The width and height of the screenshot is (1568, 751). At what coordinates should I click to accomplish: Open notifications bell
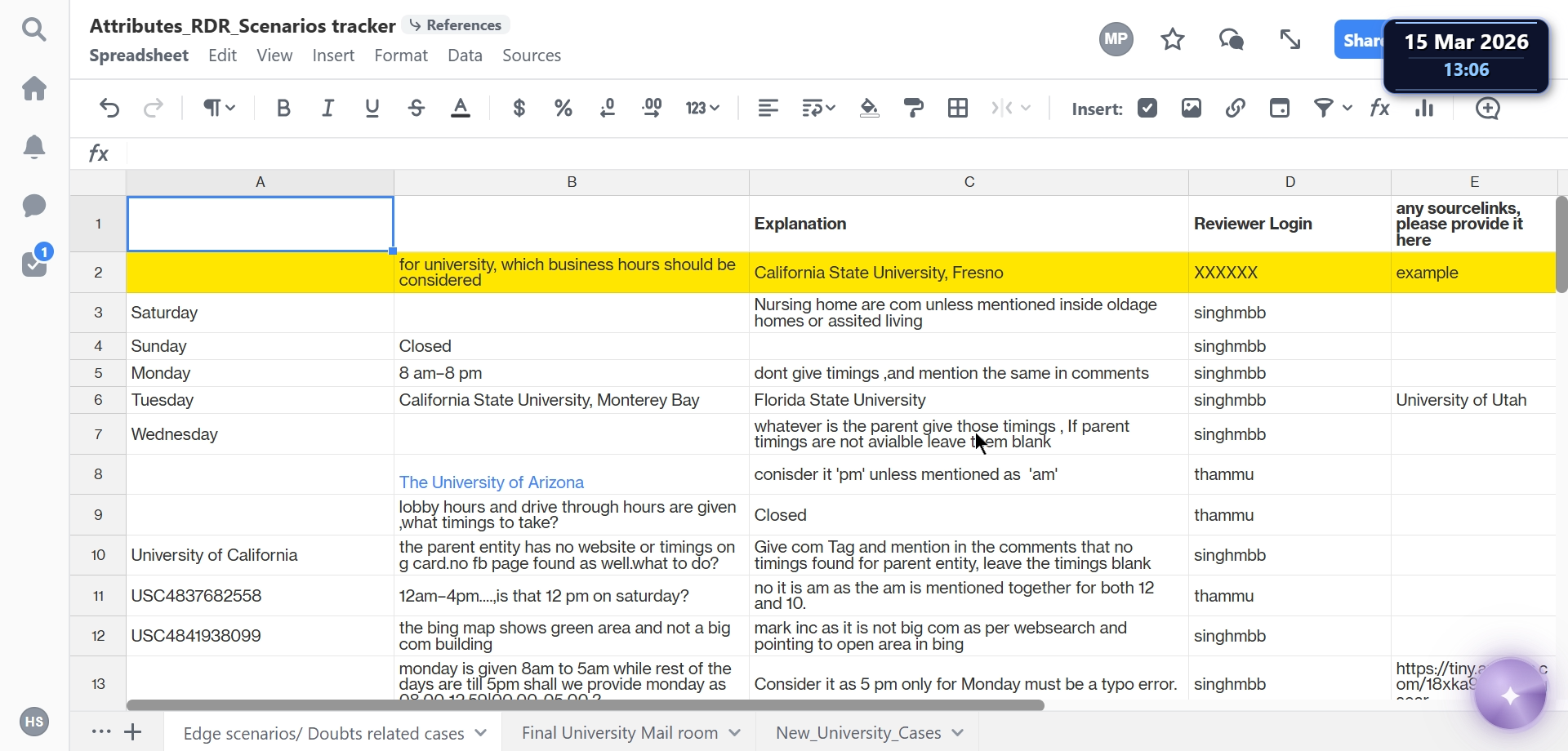coord(33,147)
